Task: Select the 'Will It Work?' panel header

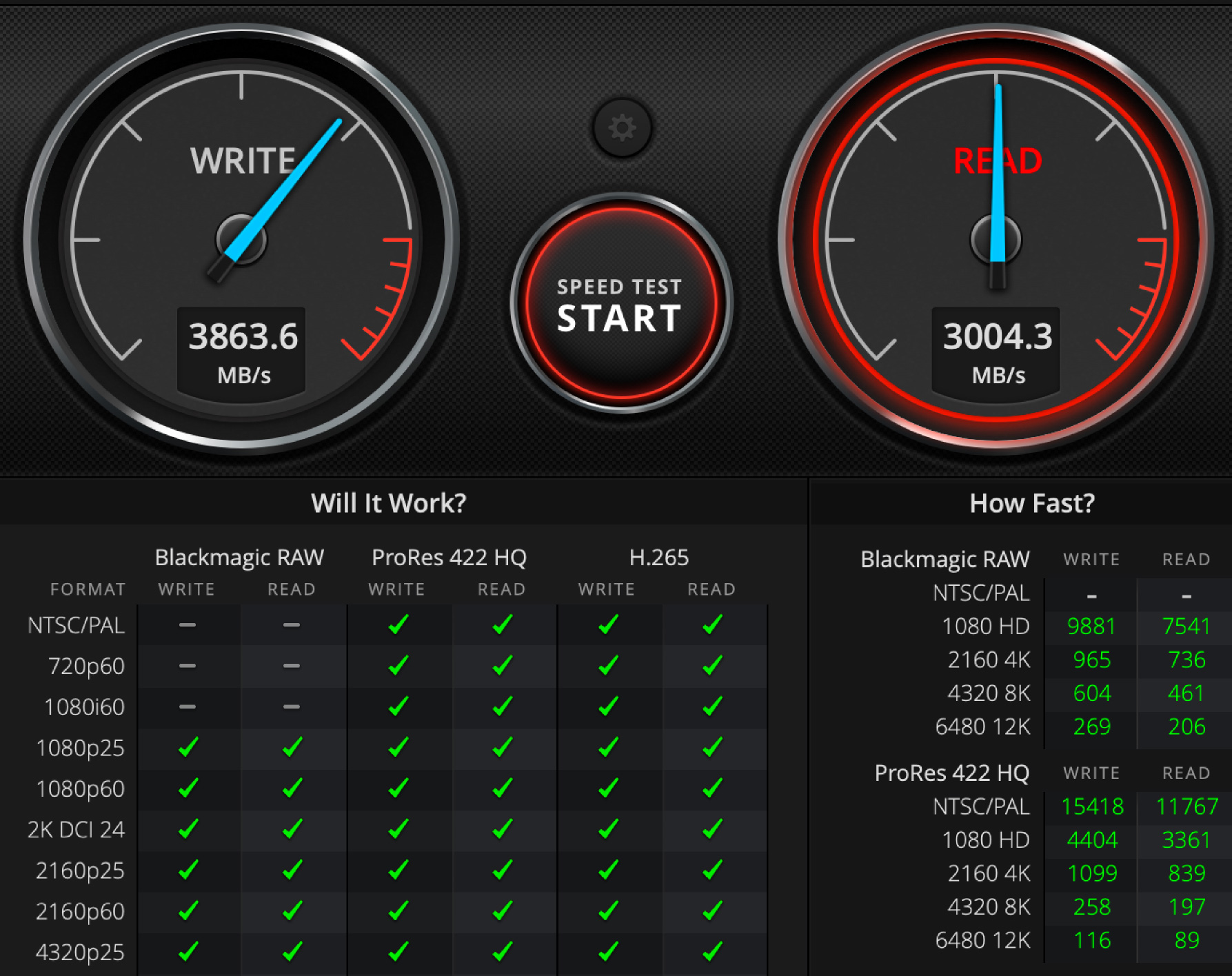Action: (388, 503)
